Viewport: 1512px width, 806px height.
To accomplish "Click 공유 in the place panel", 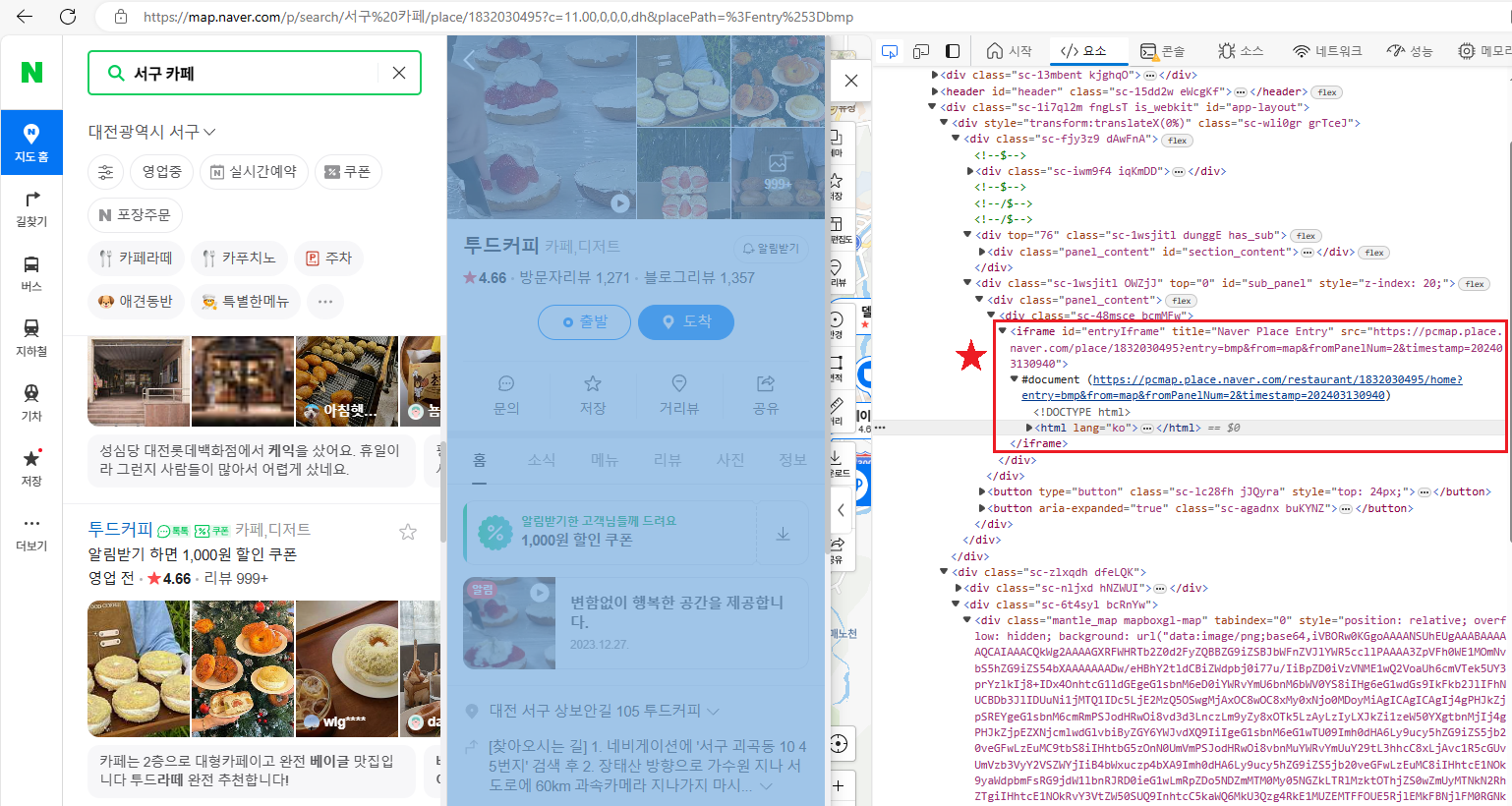I will (x=766, y=395).
